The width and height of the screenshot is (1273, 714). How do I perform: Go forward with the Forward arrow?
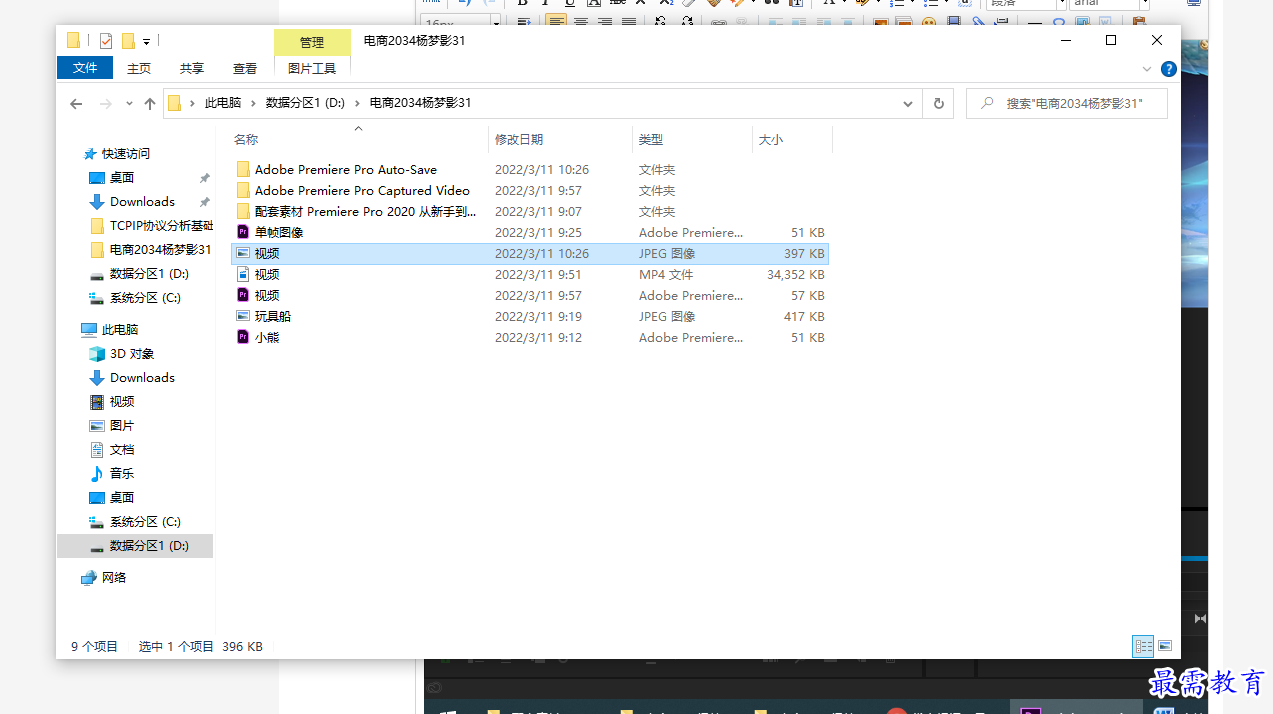coord(105,103)
